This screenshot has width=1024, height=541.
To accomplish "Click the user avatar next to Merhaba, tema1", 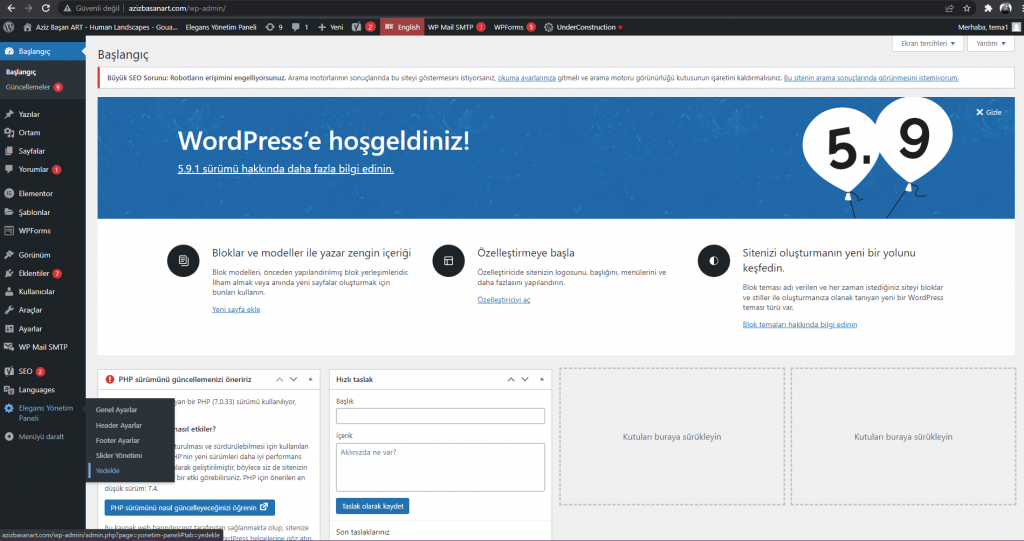I will tap(1016, 27).
